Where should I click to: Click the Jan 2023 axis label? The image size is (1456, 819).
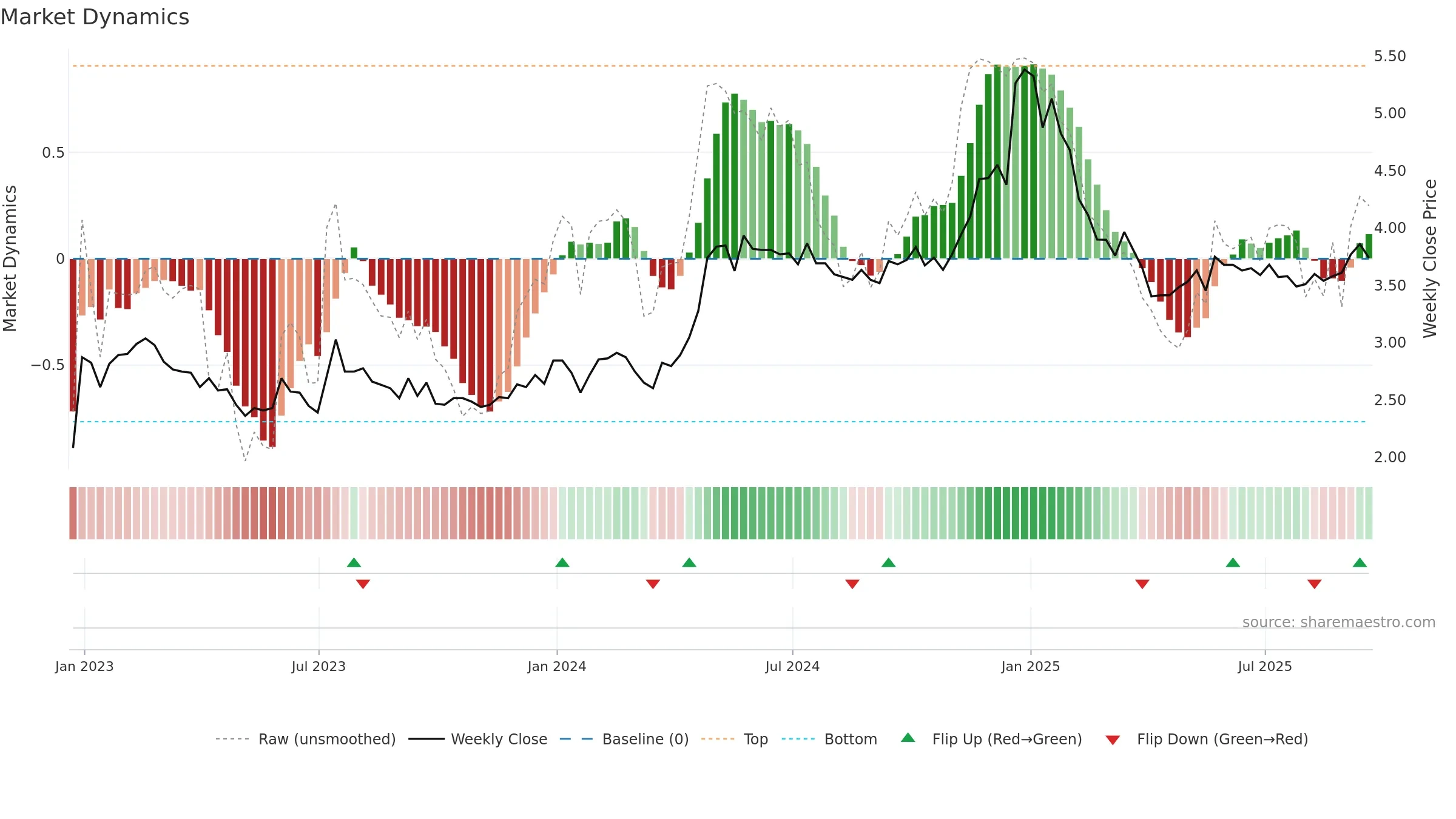click(x=84, y=666)
